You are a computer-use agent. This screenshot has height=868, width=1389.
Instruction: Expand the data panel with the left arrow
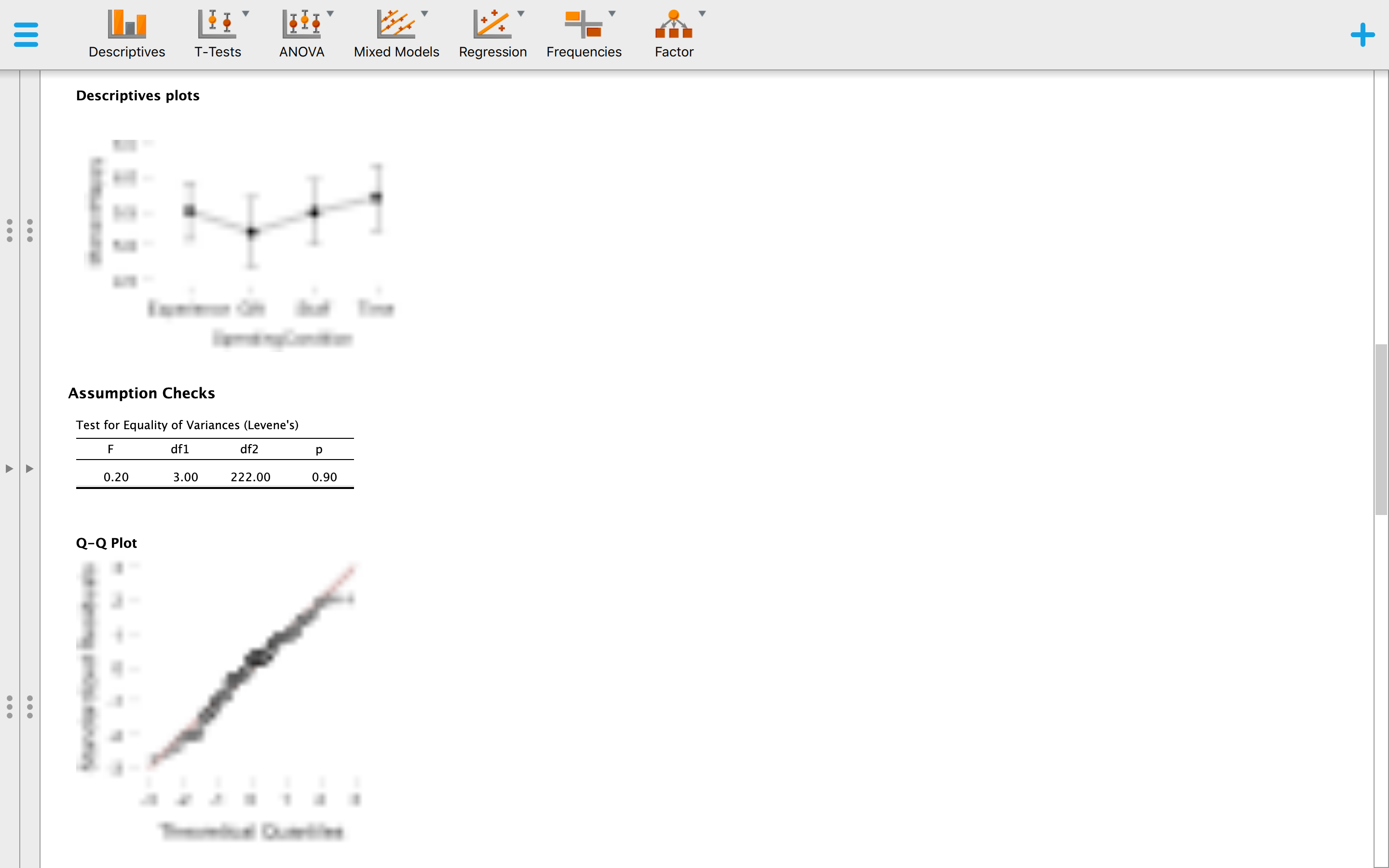(9, 468)
